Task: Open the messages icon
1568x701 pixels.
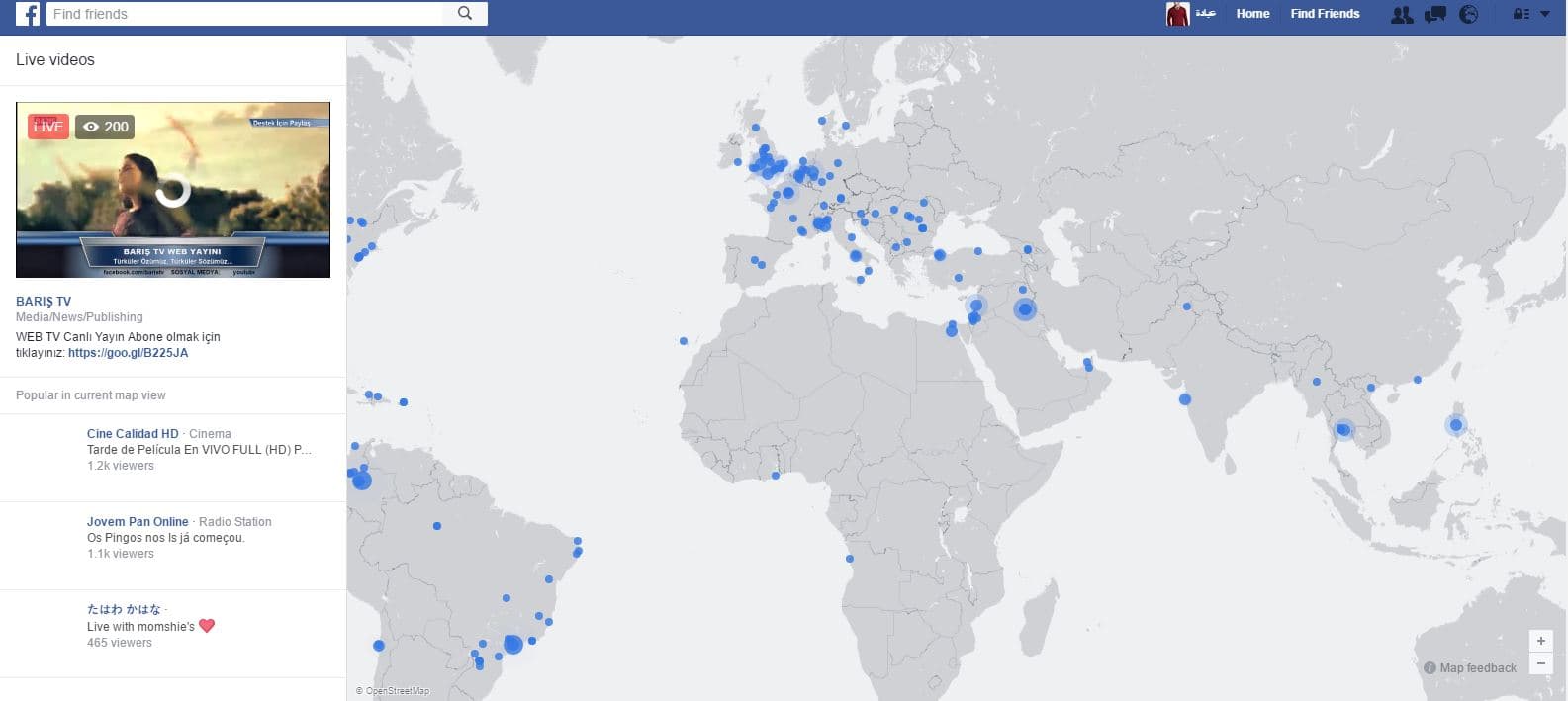Action: tap(1434, 14)
